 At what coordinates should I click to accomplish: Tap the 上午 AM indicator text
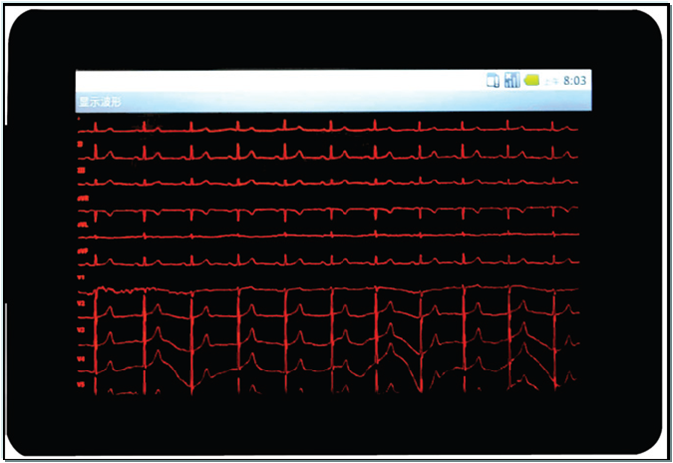(552, 81)
